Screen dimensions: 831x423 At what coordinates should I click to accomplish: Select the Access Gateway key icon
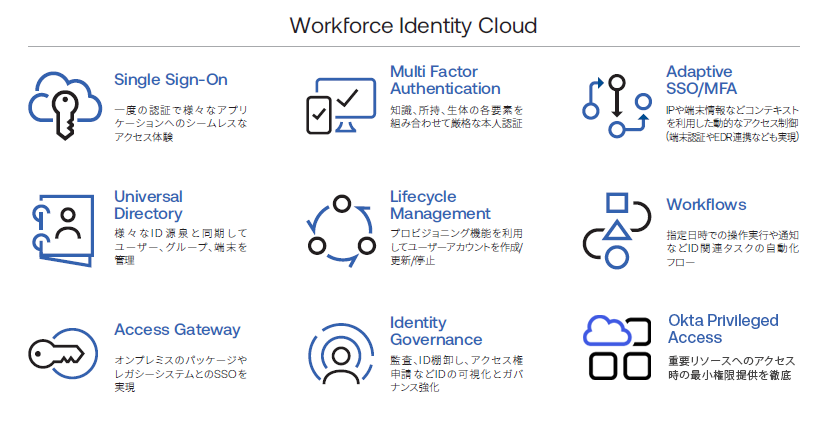(x=63, y=352)
